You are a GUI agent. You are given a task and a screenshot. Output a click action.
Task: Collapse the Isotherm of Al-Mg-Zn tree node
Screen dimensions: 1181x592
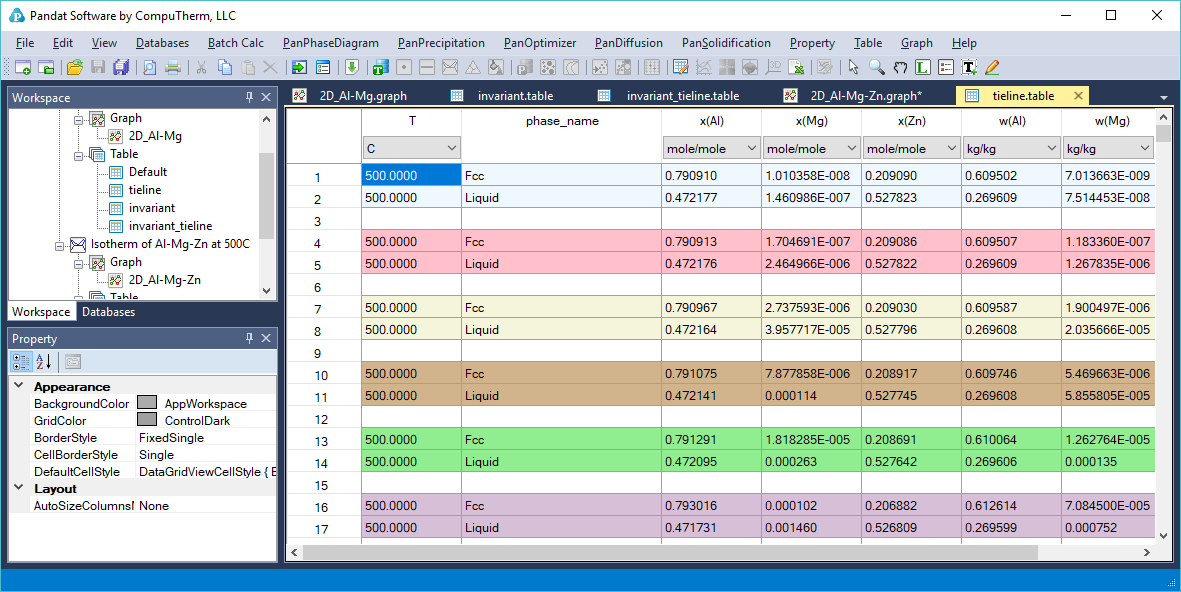coord(61,244)
